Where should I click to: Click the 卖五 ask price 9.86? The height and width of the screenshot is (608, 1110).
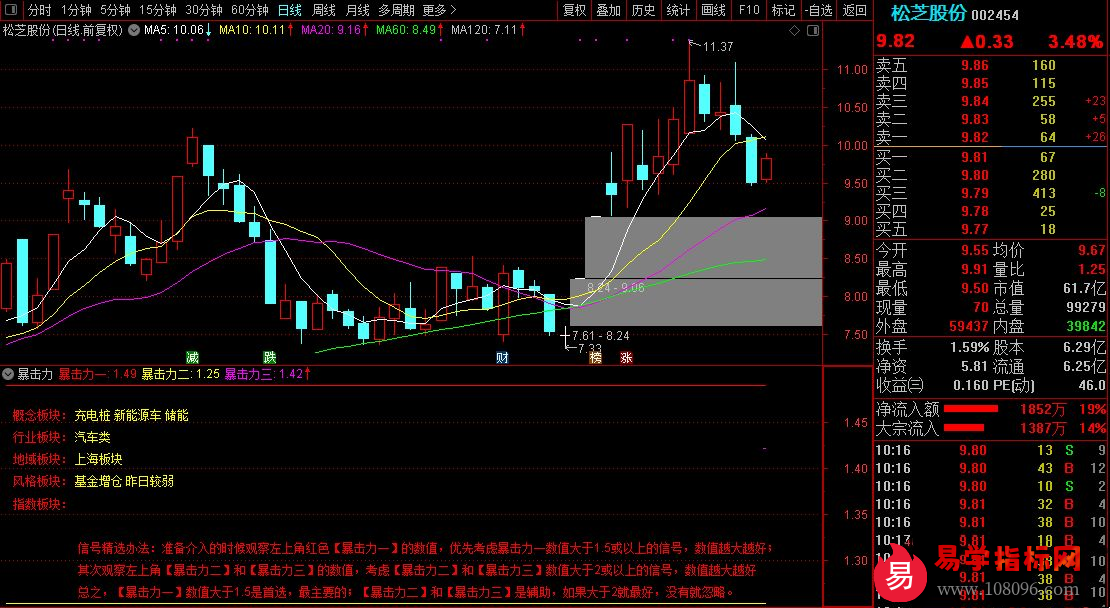point(974,65)
